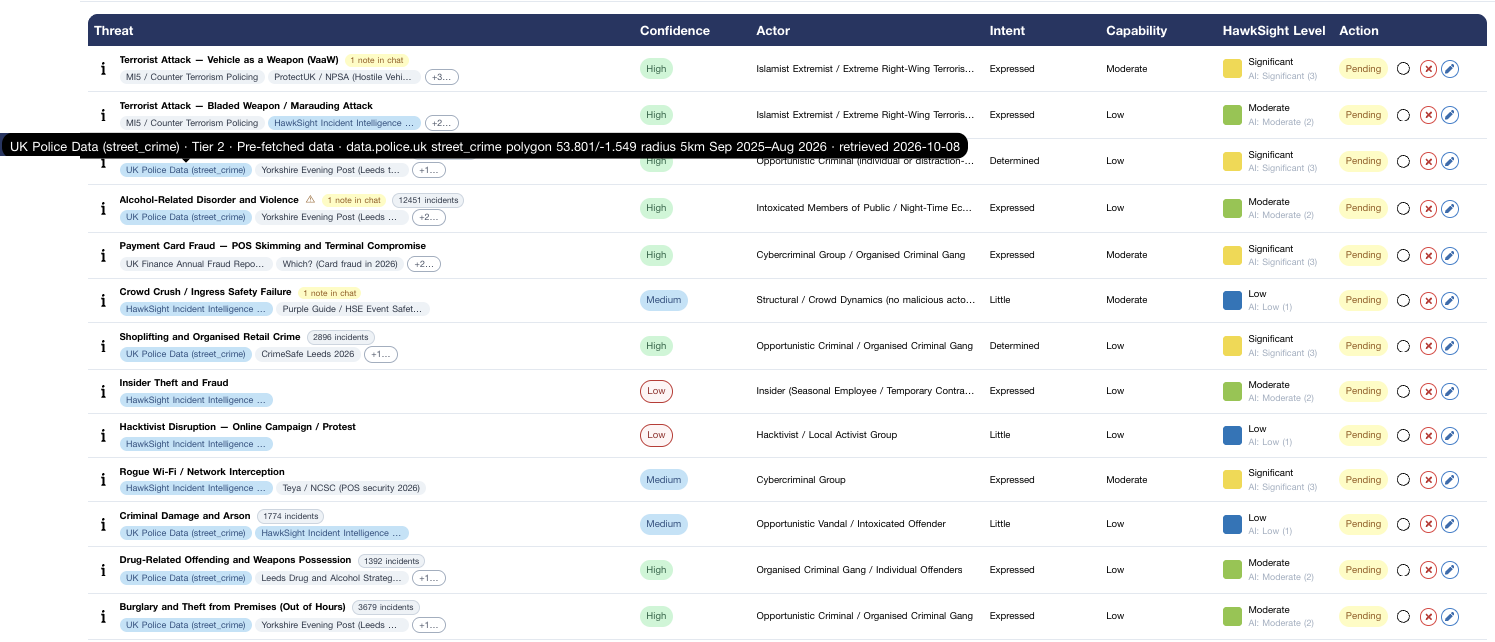Tick the circle for Payment Card Fraud row
The image size is (1495, 642).
(x=1403, y=255)
